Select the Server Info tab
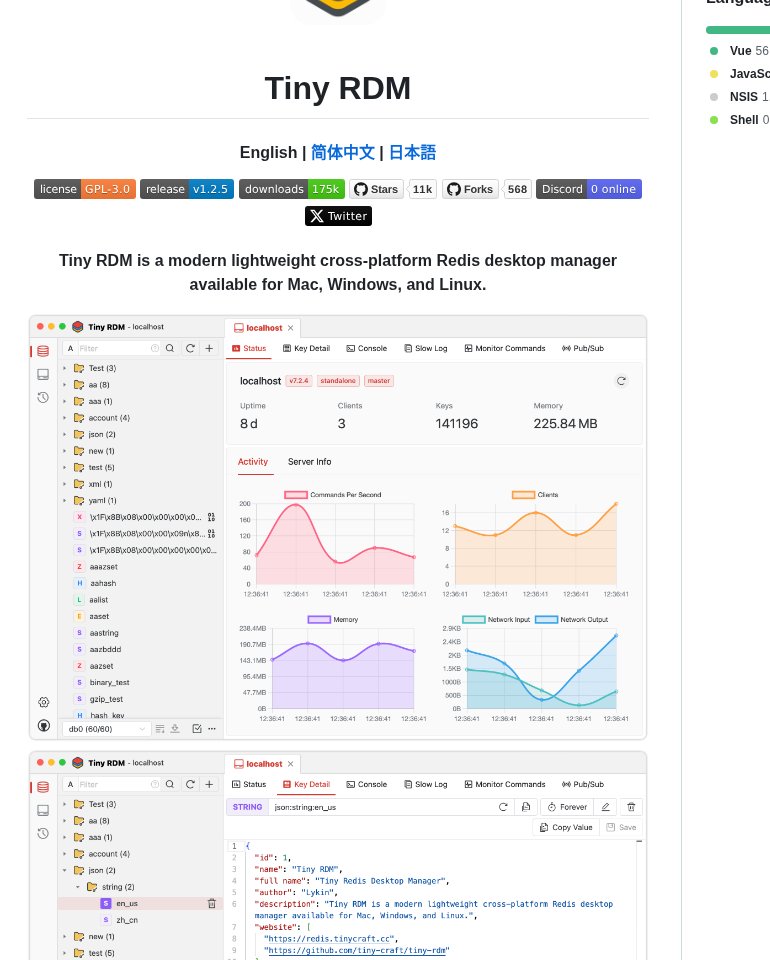The height and width of the screenshot is (960, 770). coord(309,462)
